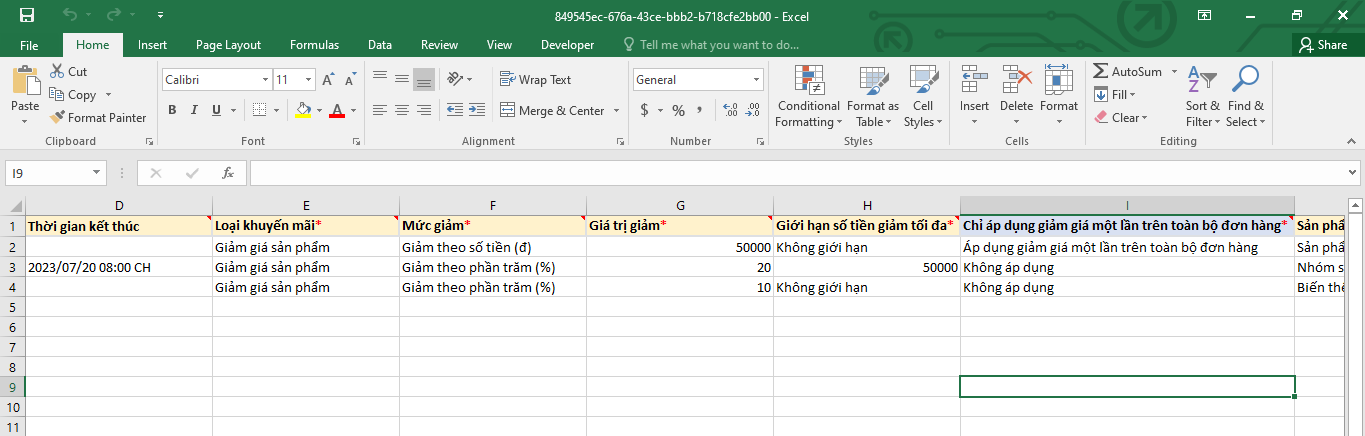This screenshot has width=1365, height=436.
Task: Expand the Calibri font name dropdown
Action: (265, 80)
